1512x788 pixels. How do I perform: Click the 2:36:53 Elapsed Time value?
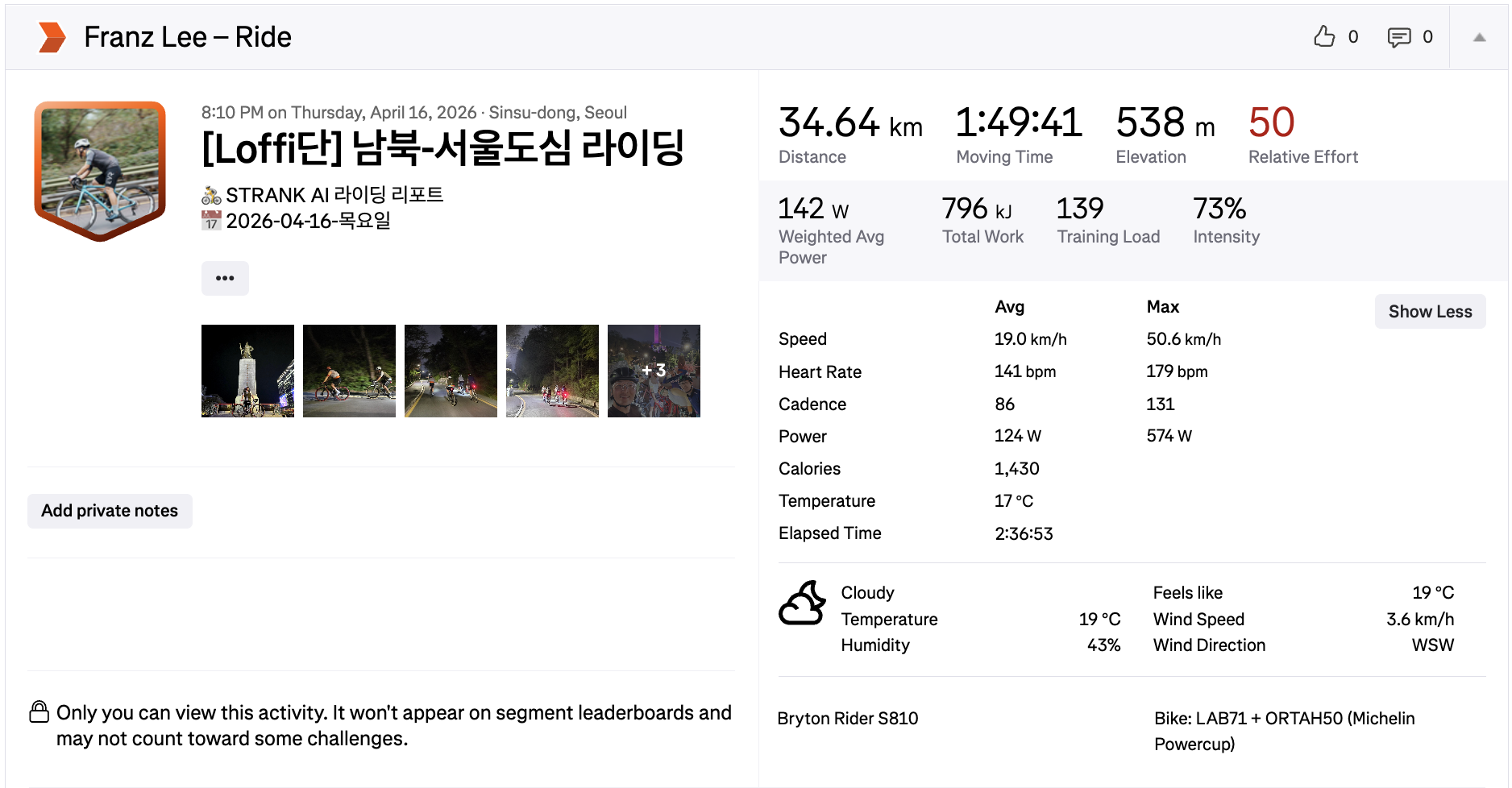click(x=1024, y=533)
